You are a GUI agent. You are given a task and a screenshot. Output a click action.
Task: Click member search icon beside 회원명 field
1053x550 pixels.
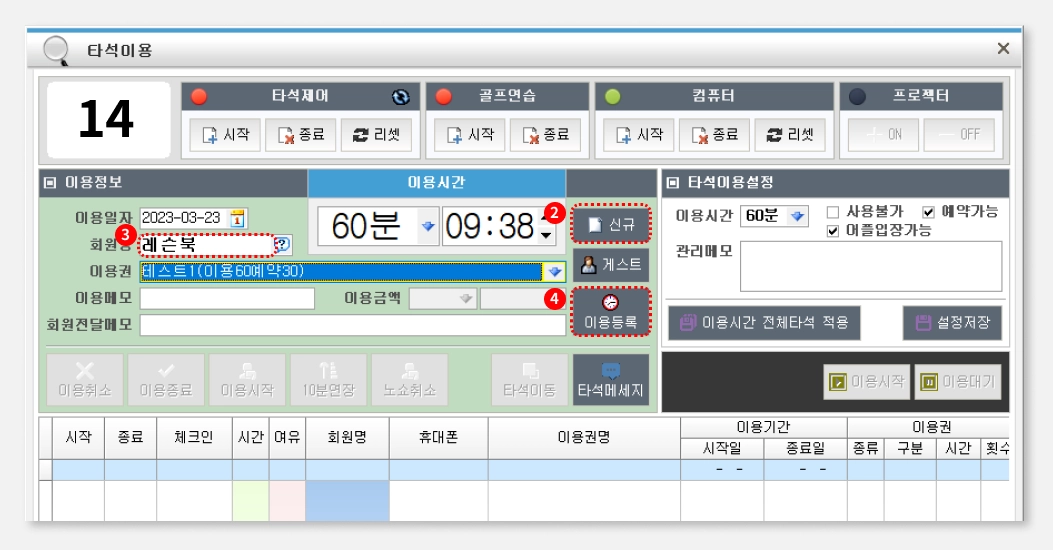point(283,244)
